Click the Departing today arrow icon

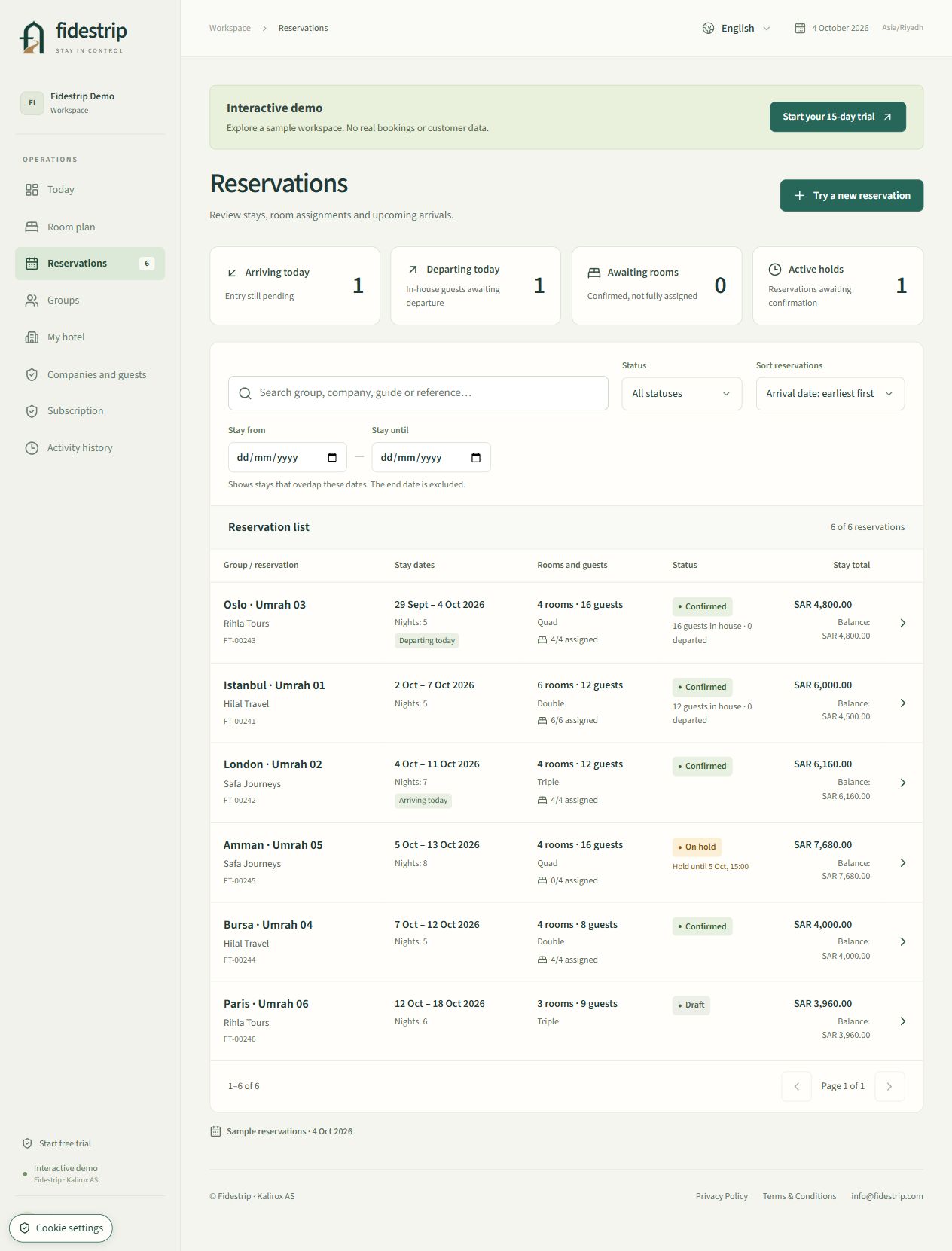click(413, 269)
